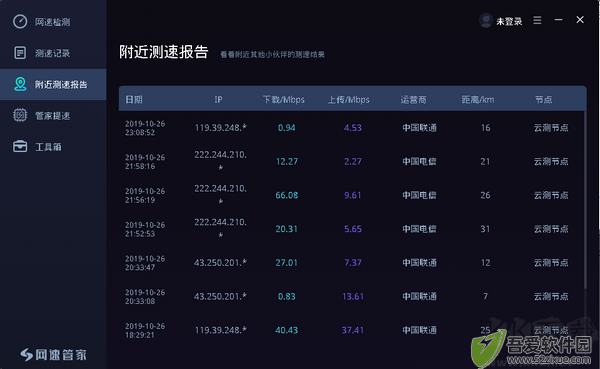Click download value 0.94

287,128
